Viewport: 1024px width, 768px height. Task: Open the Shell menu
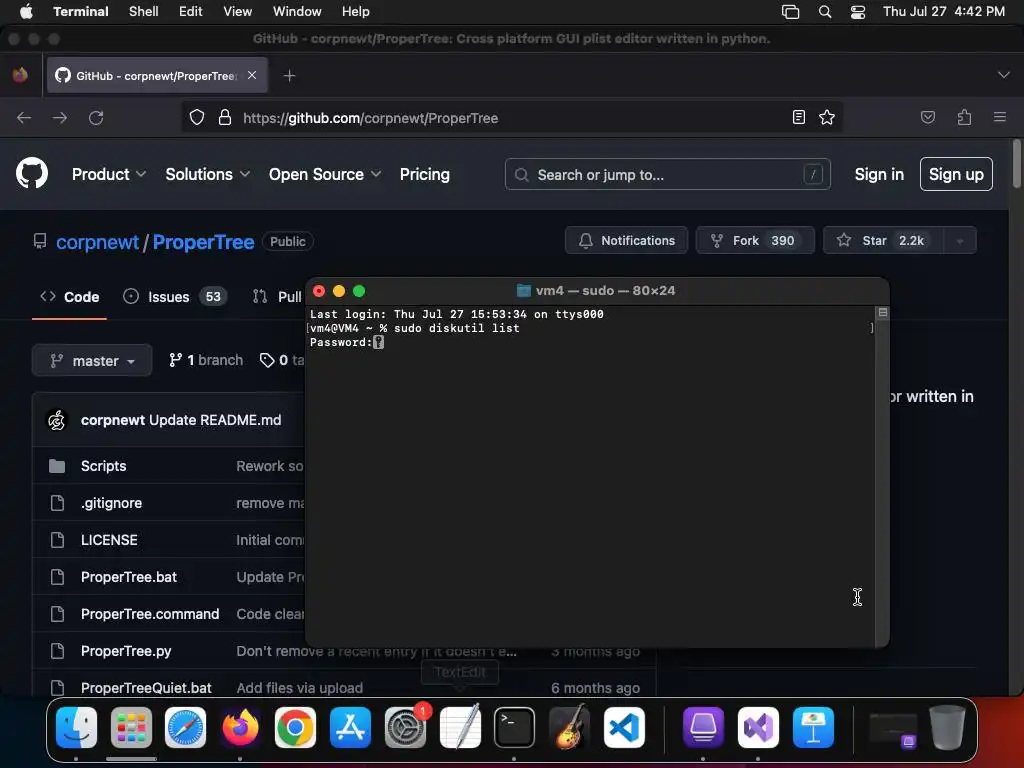(143, 11)
